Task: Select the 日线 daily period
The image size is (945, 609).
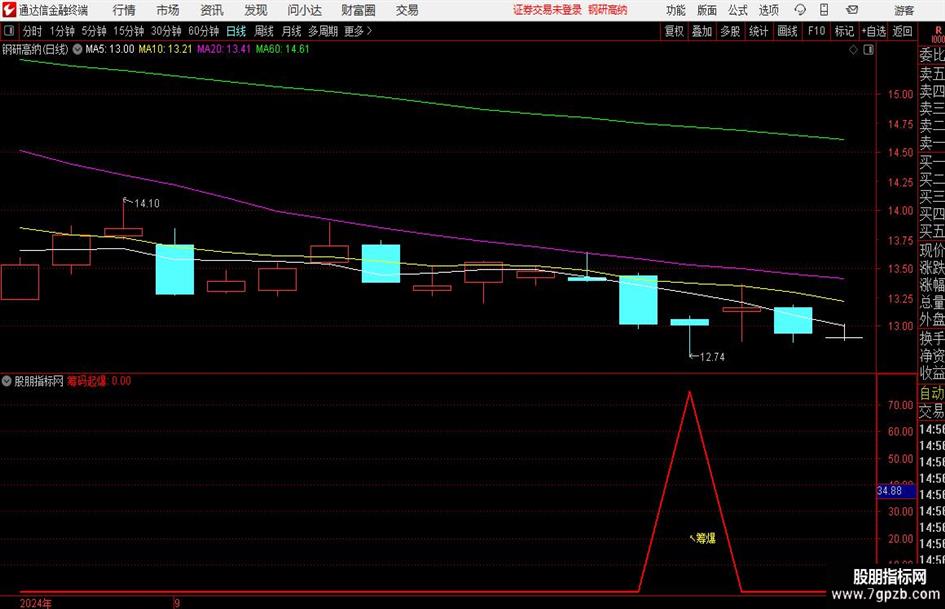Action: 236,31
